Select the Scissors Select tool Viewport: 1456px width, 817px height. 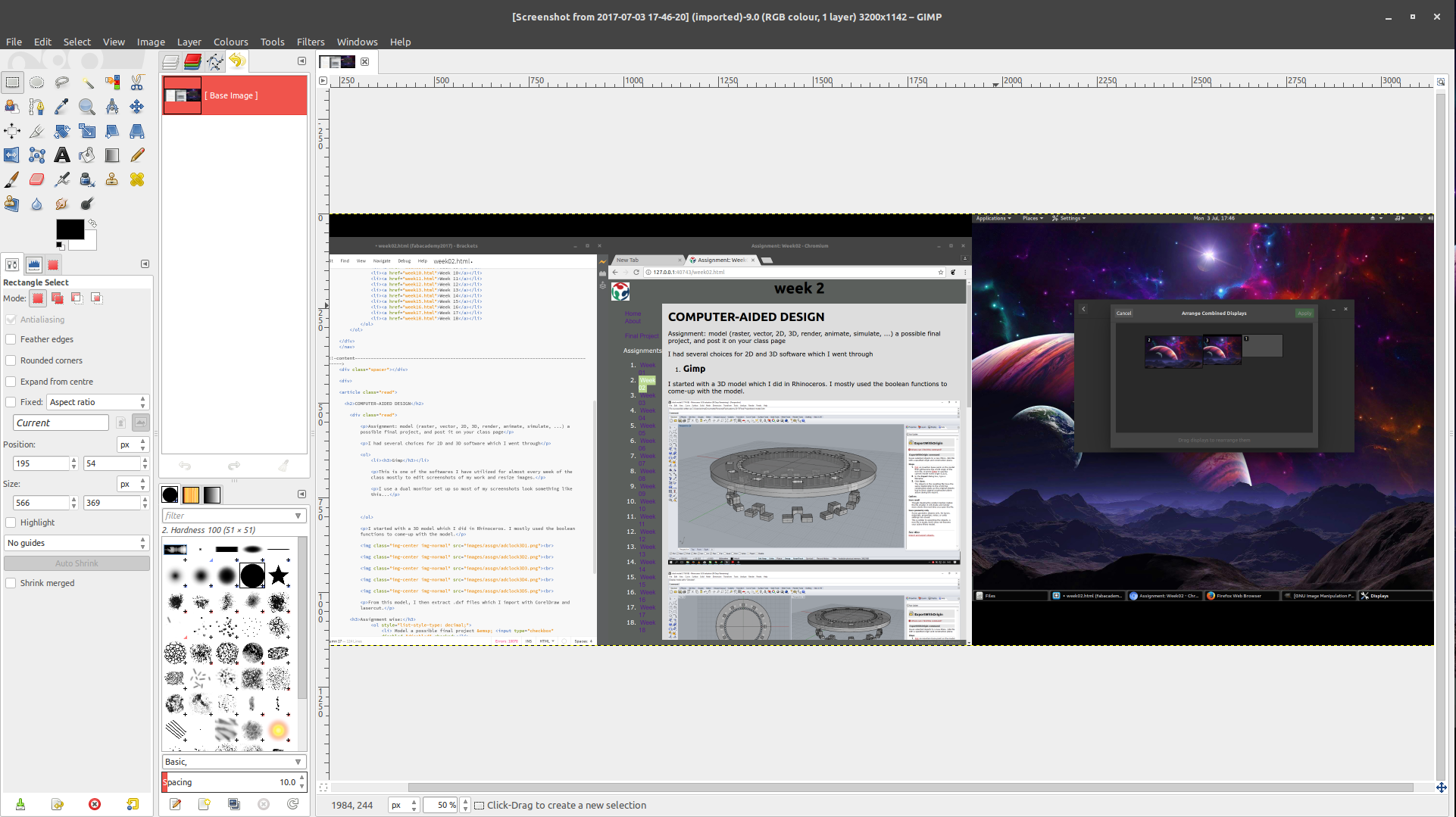tap(137, 83)
